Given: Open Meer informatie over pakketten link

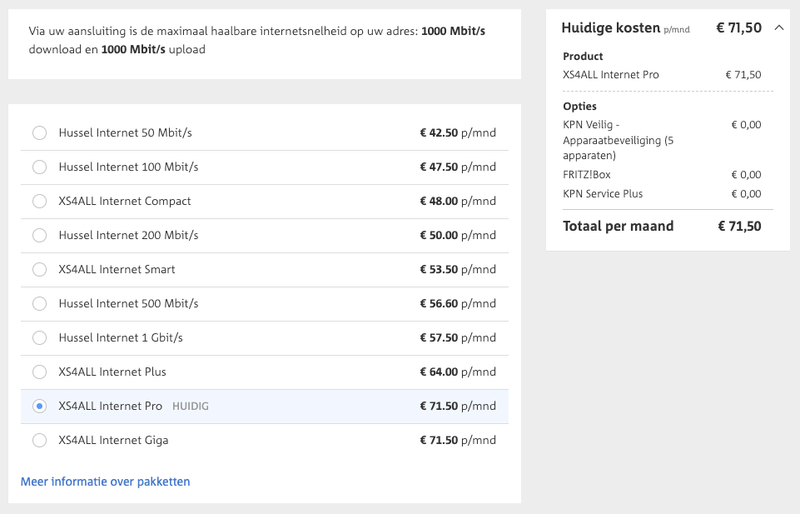Looking at the screenshot, I should pyautogui.click(x=105, y=481).
